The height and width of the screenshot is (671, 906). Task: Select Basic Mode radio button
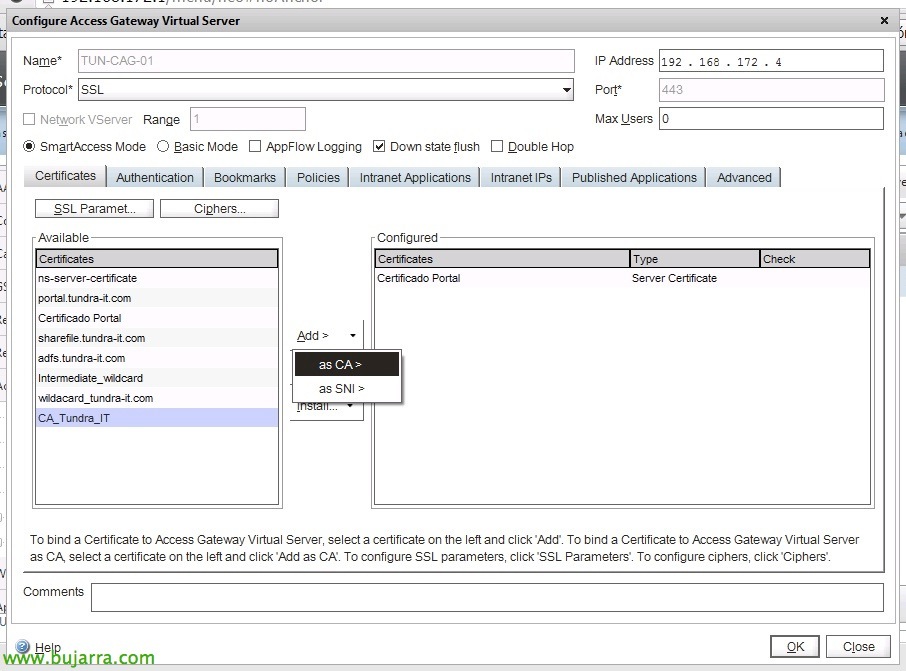(x=163, y=146)
